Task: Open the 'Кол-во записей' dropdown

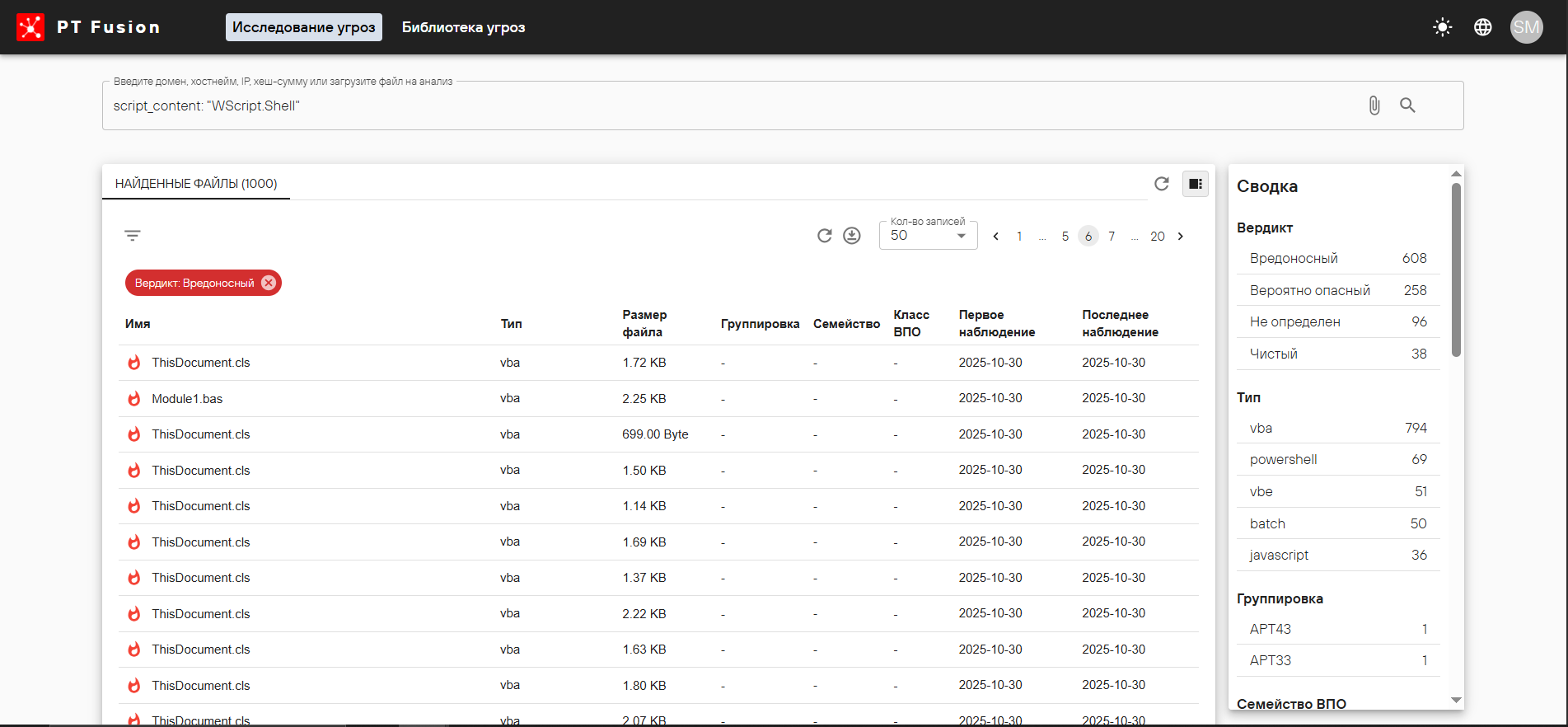Action: point(928,236)
